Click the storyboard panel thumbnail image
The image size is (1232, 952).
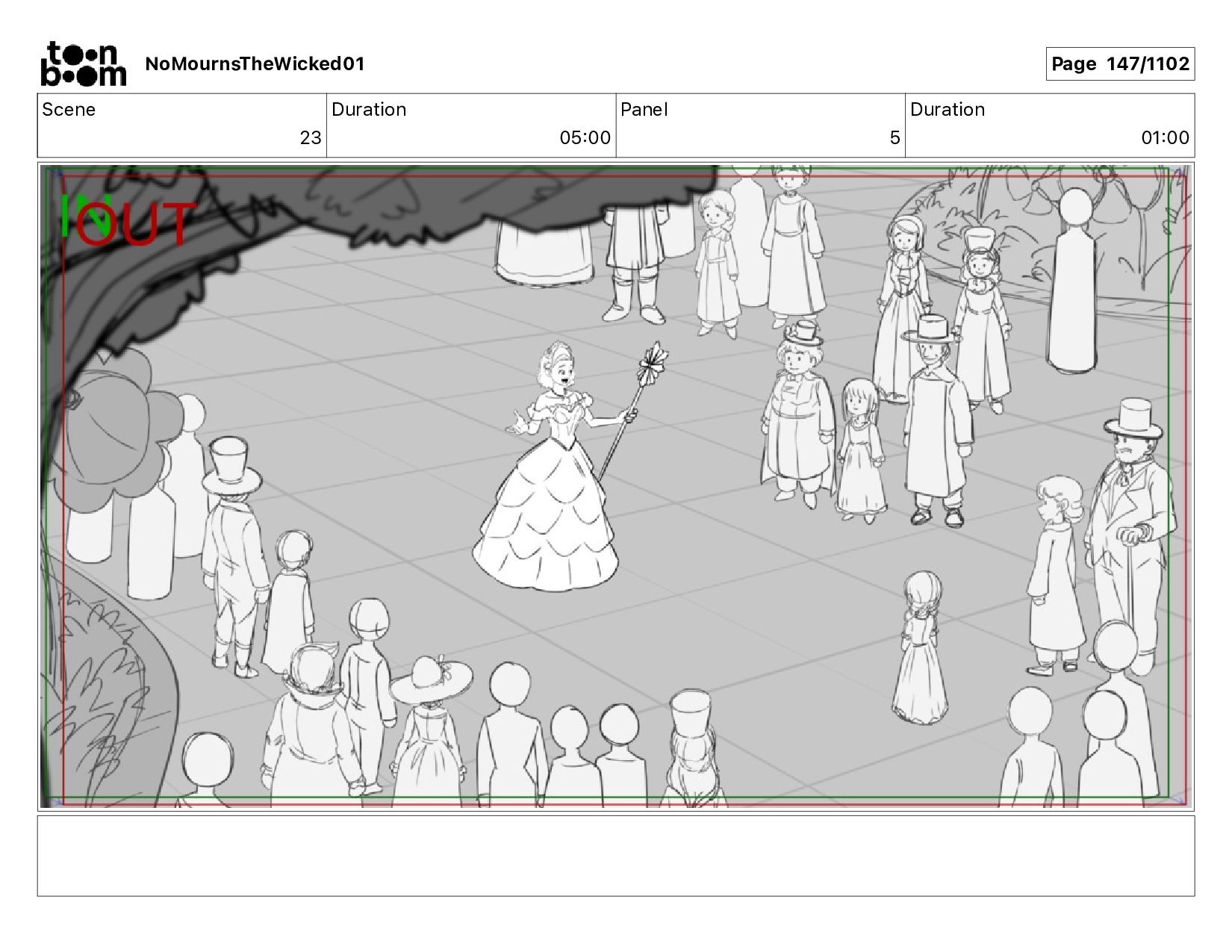616,486
